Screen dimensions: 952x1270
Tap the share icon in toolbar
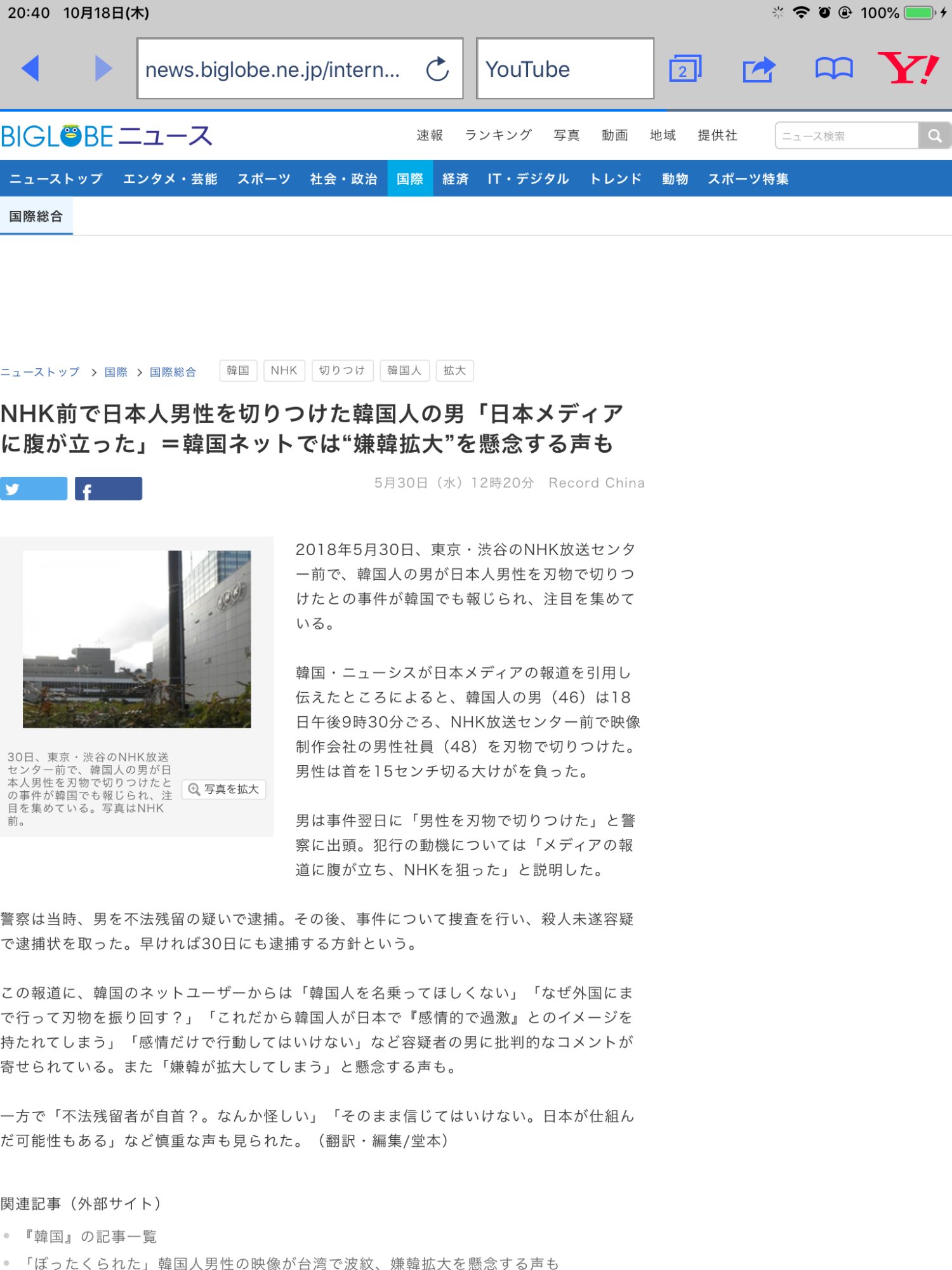(x=759, y=69)
